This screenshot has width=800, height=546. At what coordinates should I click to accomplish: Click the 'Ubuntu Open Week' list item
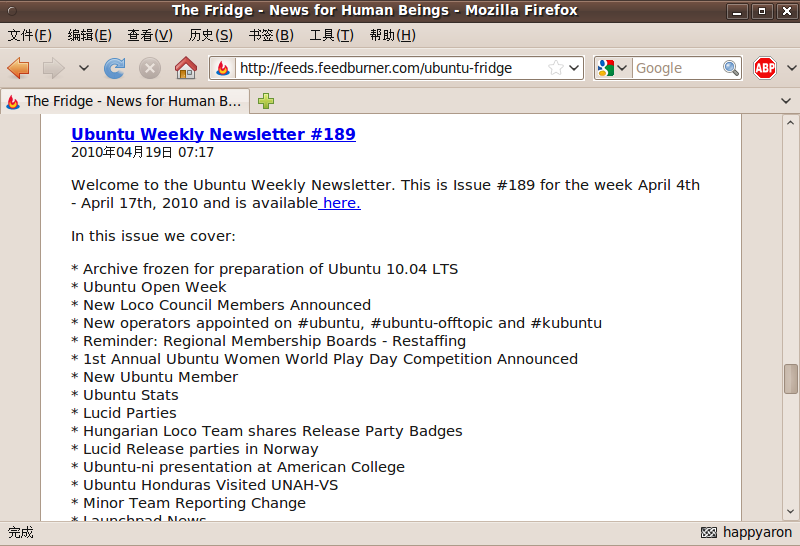click(x=155, y=287)
